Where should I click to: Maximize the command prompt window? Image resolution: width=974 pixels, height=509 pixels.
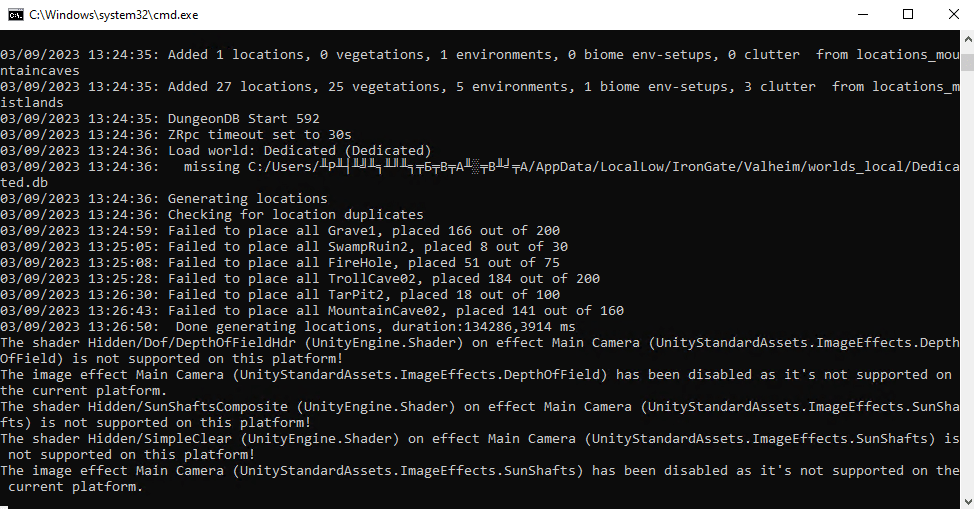(908, 14)
